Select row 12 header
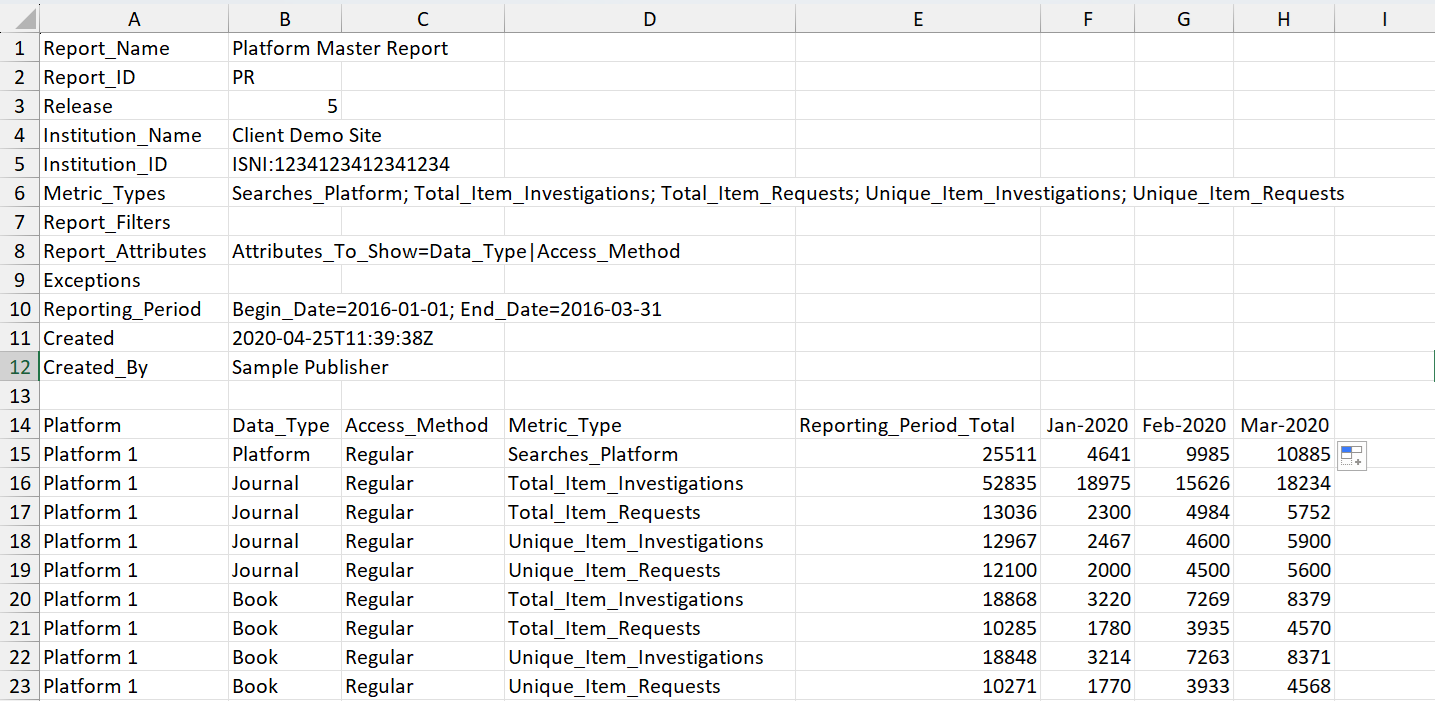 click(x=20, y=367)
